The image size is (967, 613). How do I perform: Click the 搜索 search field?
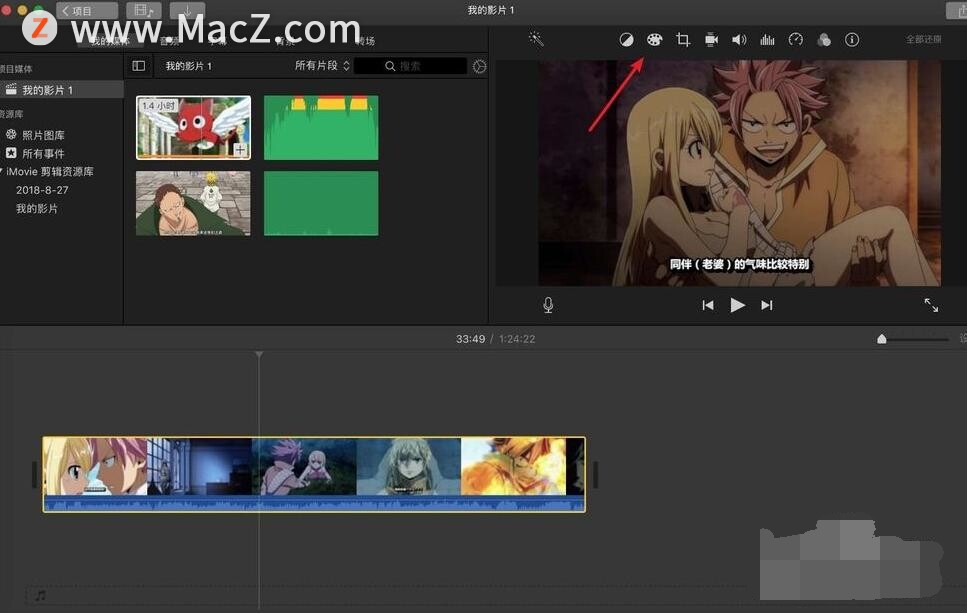pyautogui.click(x=411, y=66)
